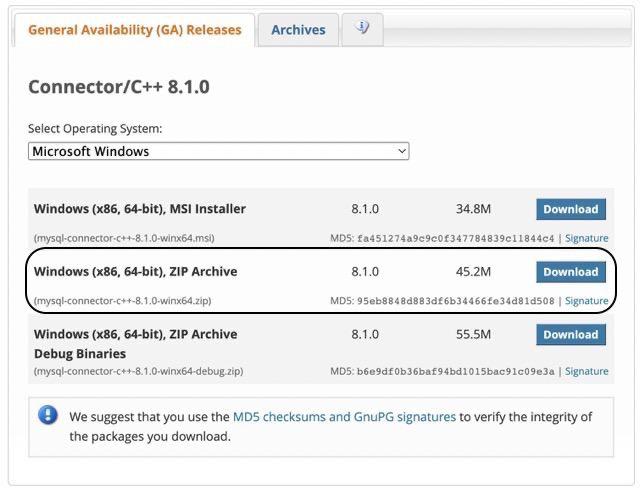Open Signature link for winx64.zip
The image size is (640, 495).
[x=586, y=300]
